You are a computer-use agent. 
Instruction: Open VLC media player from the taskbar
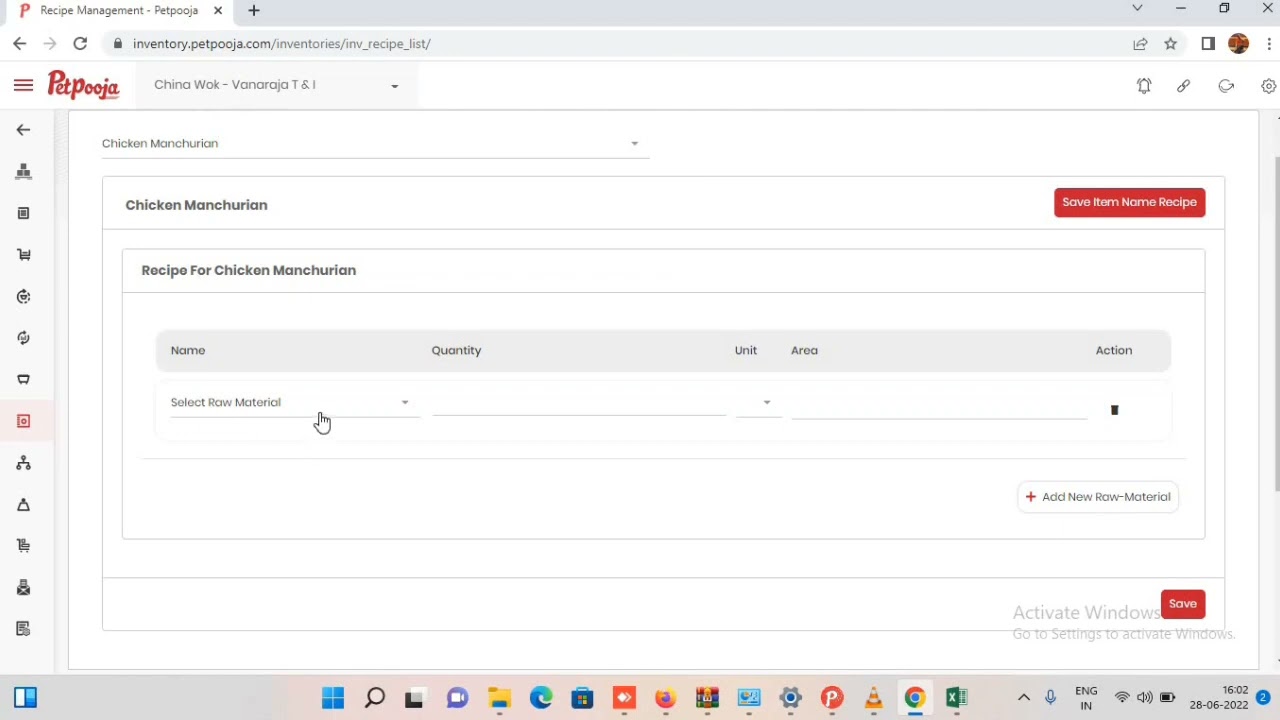pyautogui.click(x=873, y=698)
